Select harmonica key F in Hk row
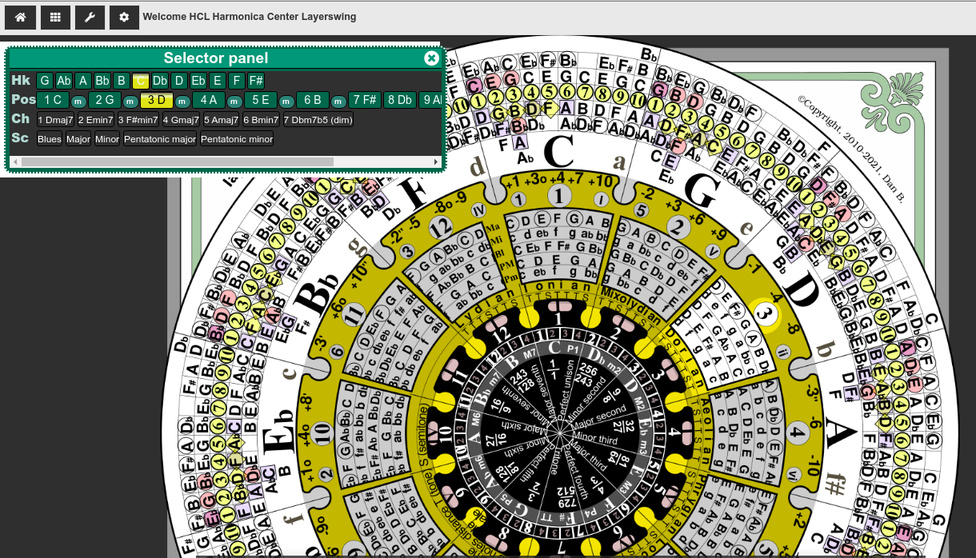976x558 pixels. 236,81
